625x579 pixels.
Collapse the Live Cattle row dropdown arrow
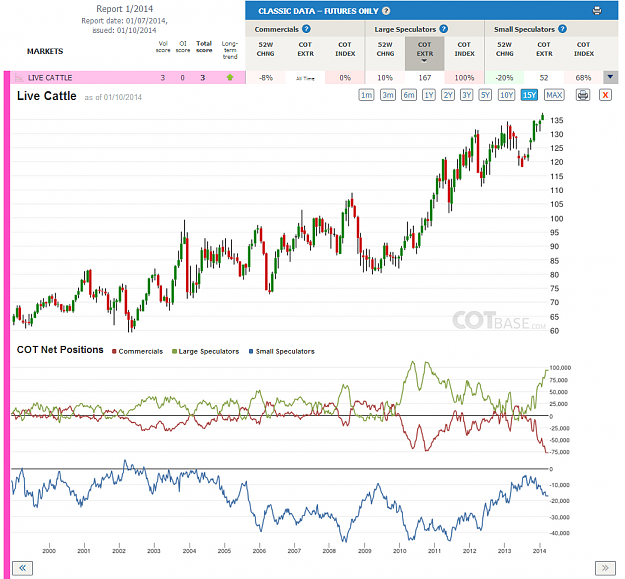[x=610, y=77]
